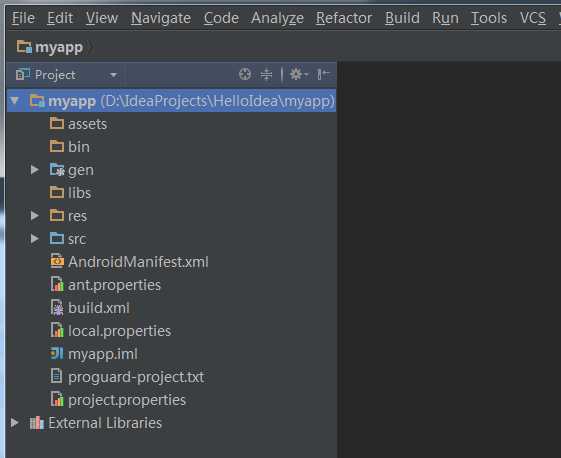Open the Navigate menu
561x458 pixels.
(161, 18)
